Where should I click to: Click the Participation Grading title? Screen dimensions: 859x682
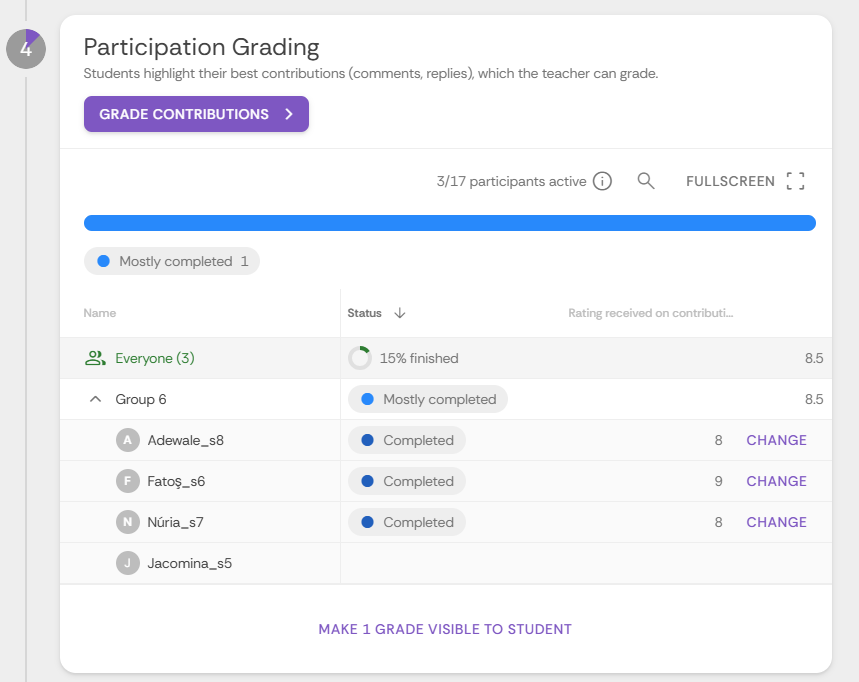[202, 48]
